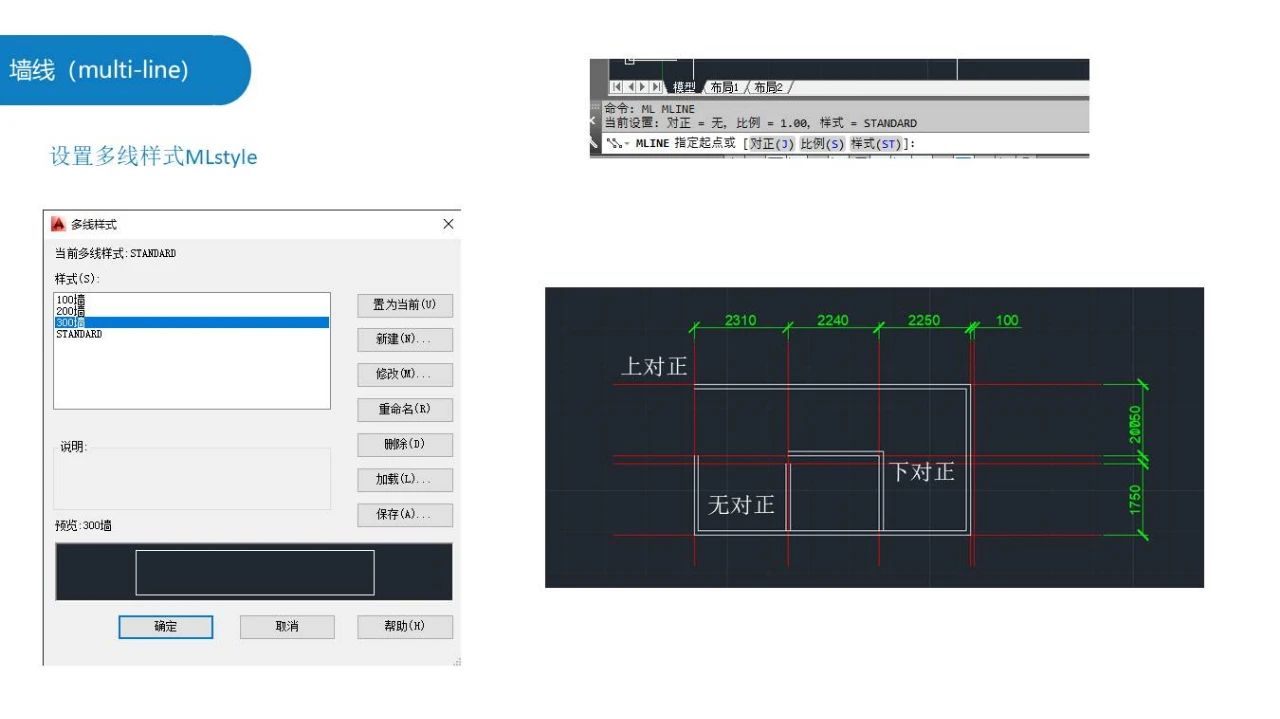This screenshot has width=1280, height=719.
Task: Click the 300墙 multiline preview thumbnail
Action: pos(254,572)
